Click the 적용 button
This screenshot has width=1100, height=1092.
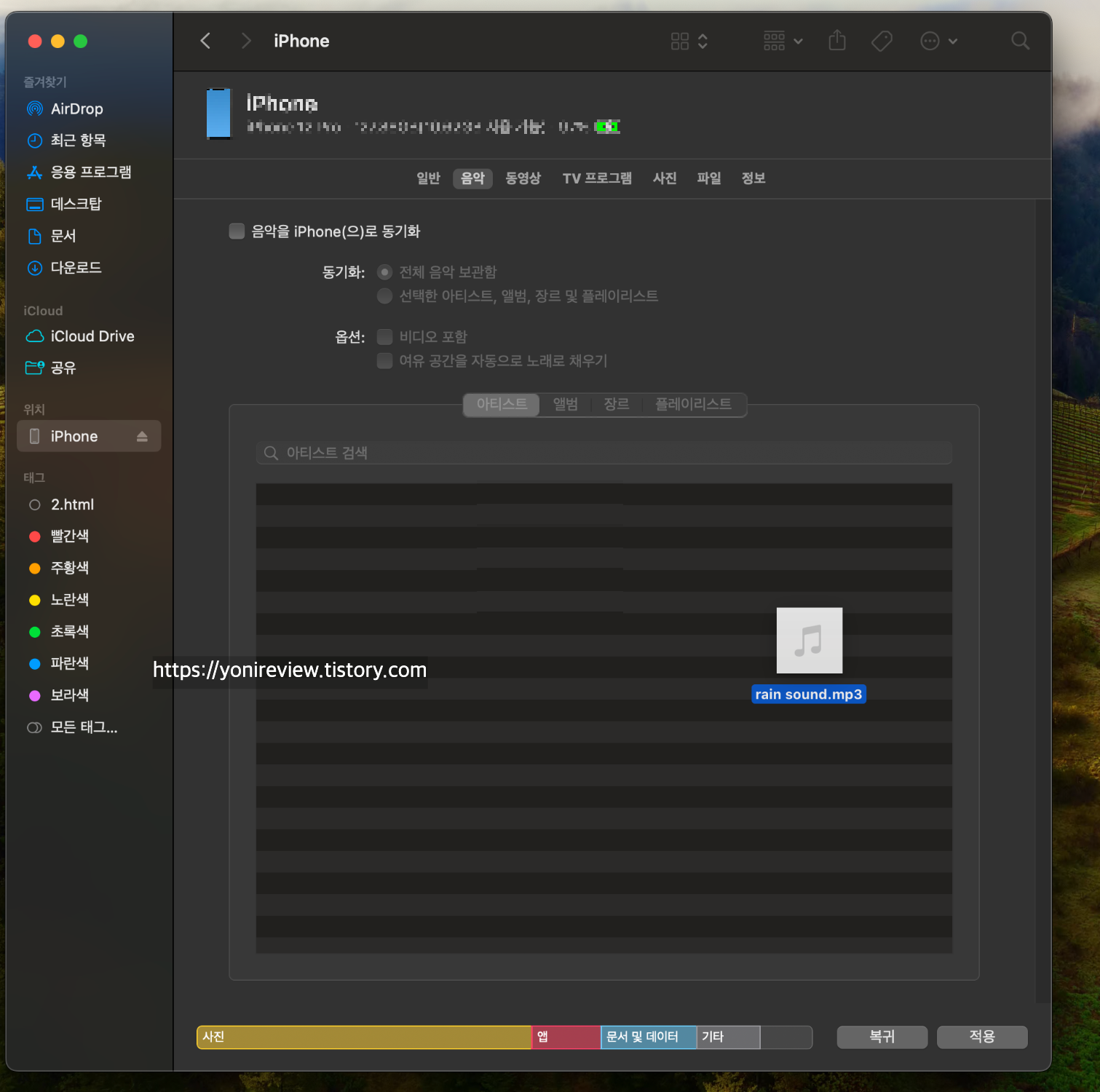(x=982, y=1037)
